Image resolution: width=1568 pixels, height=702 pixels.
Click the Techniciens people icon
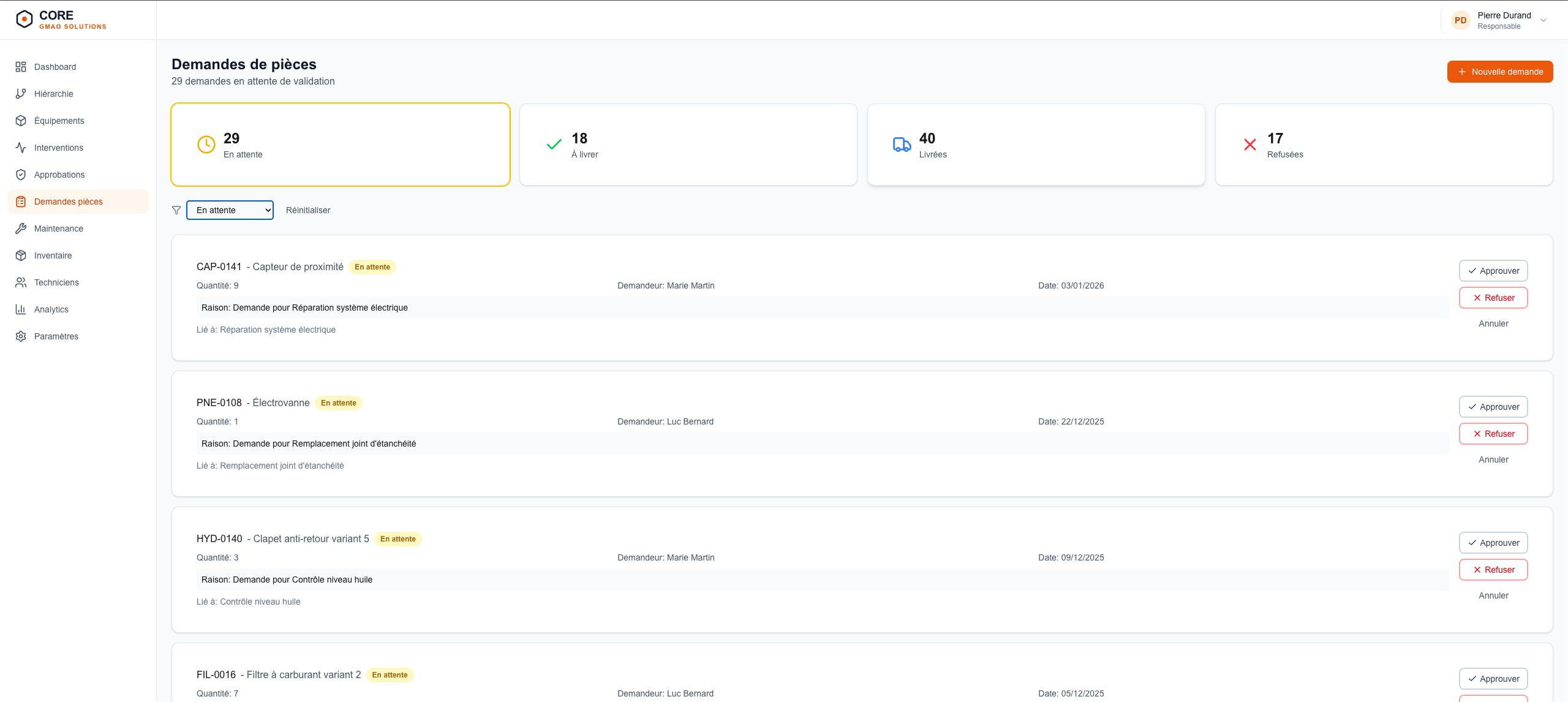coord(21,282)
